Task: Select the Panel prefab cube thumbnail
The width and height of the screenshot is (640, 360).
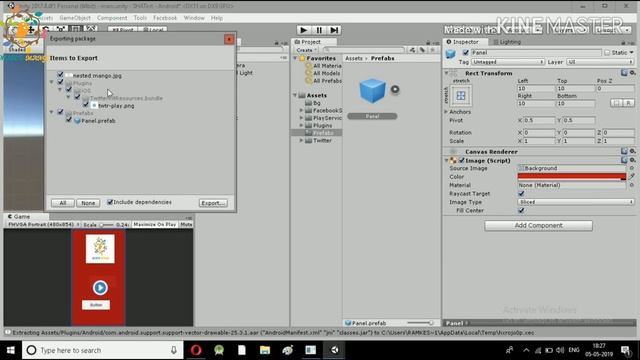Action: click(x=372, y=91)
